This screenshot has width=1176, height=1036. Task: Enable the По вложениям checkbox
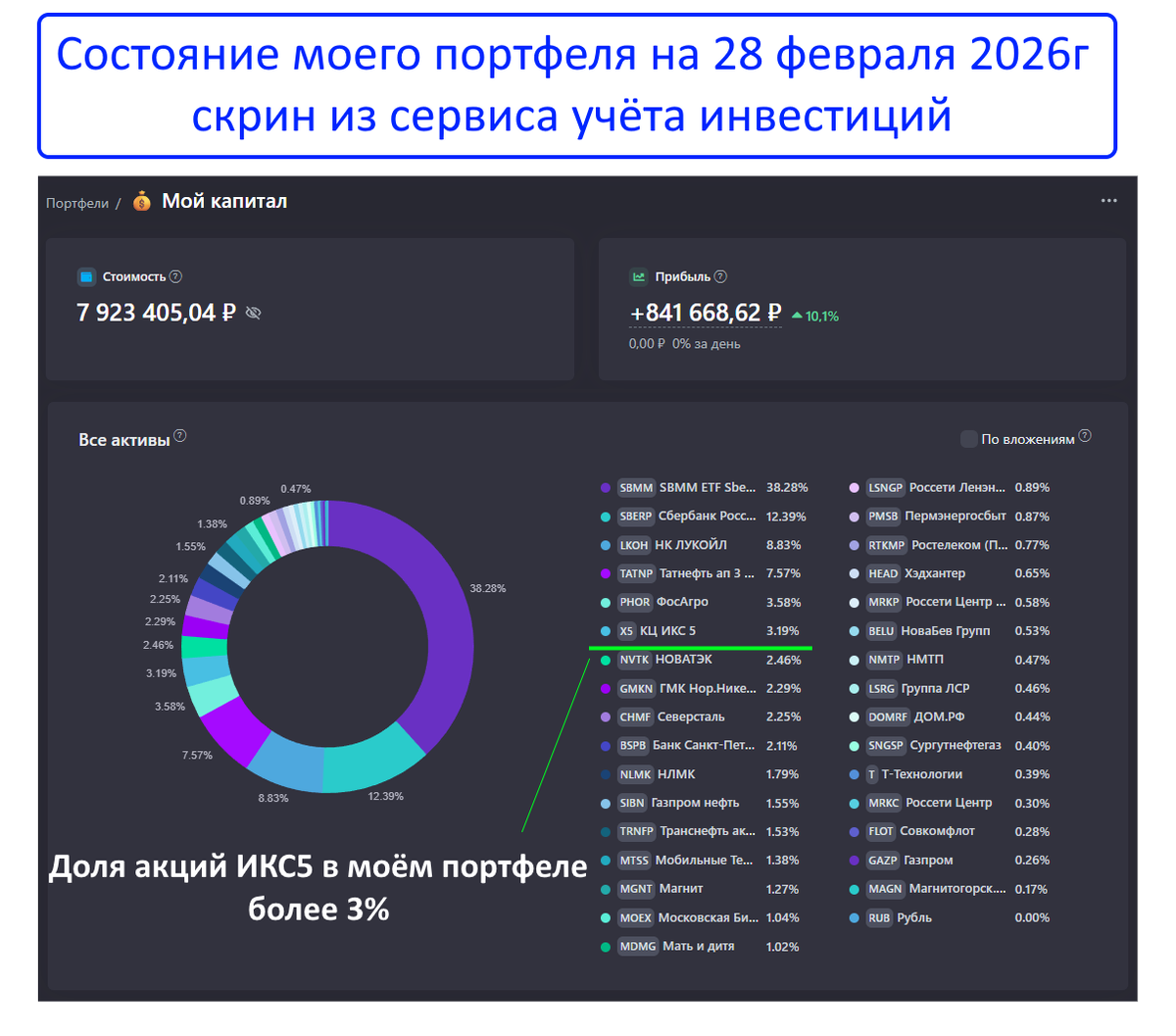pos(969,438)
